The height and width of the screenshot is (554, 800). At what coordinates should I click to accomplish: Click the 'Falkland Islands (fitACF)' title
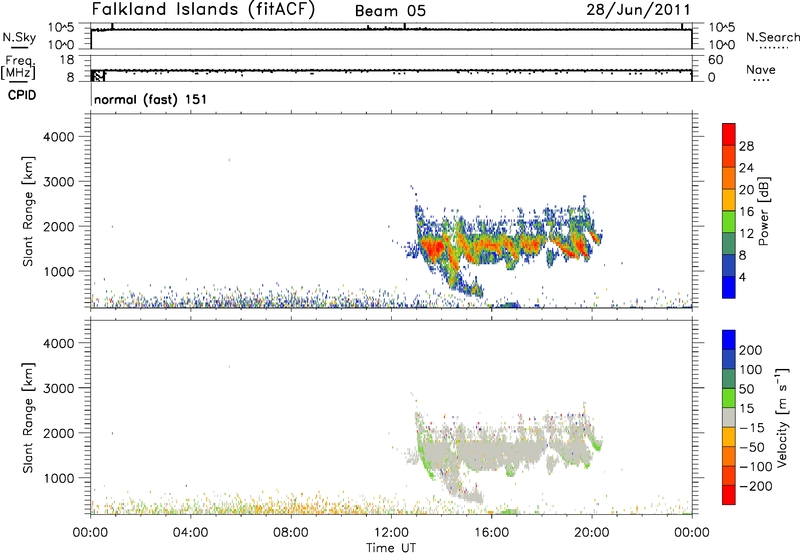click(203, 10)
